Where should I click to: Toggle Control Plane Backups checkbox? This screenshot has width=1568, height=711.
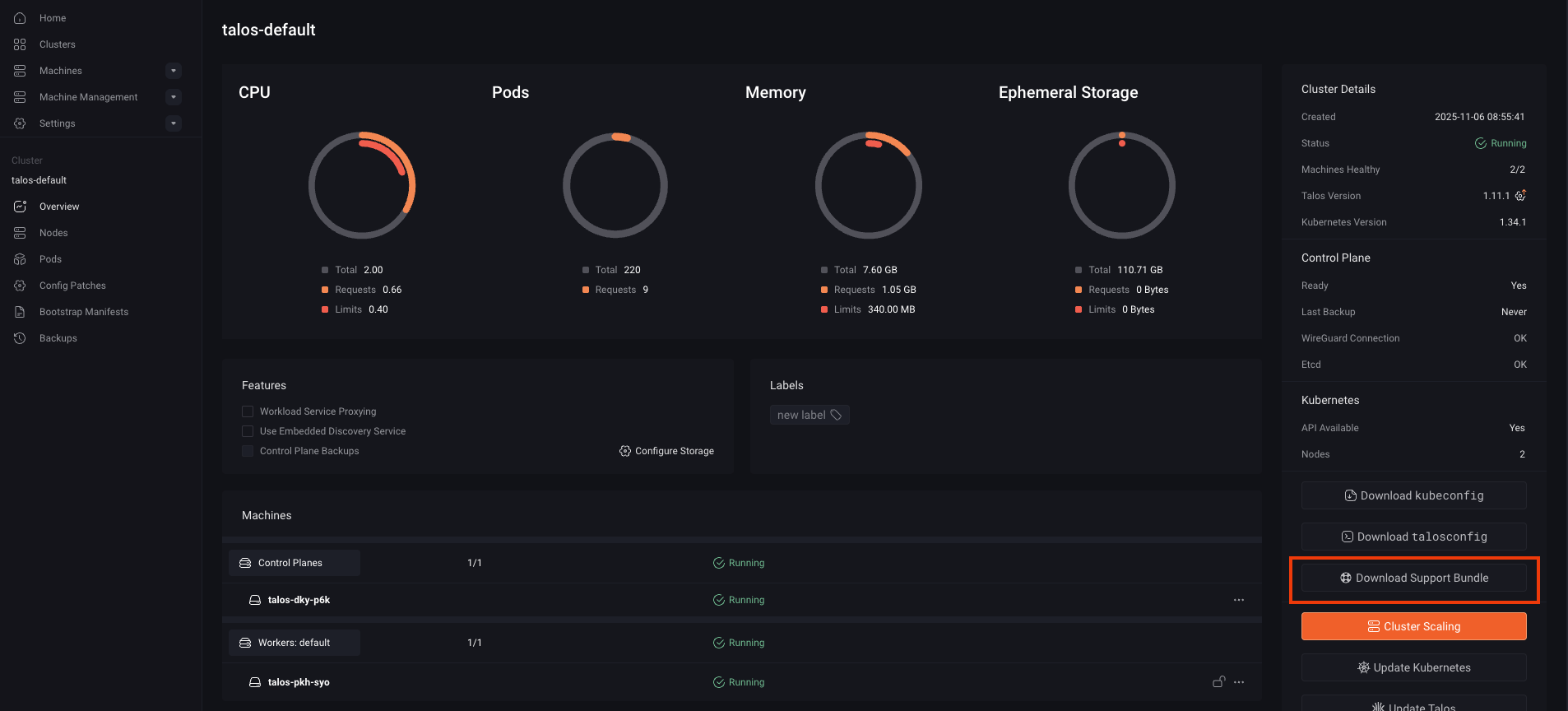point(248,451)
